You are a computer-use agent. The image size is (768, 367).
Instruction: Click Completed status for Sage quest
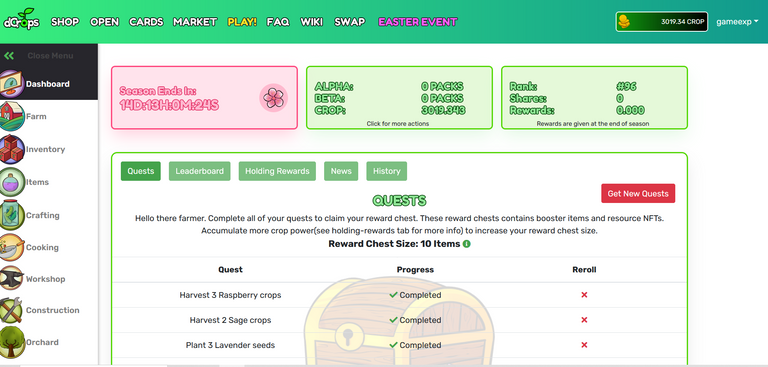point(415,320)
